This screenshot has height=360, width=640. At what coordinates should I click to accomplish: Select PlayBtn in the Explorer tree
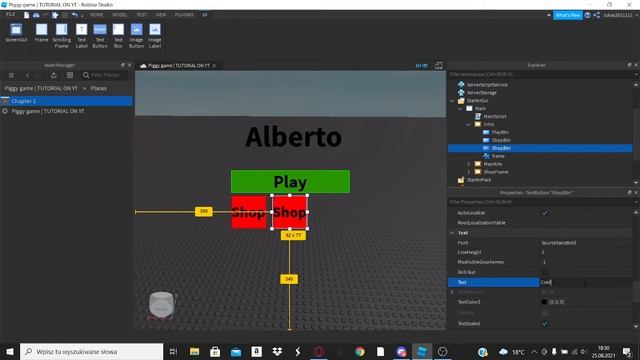coord(500,132)
